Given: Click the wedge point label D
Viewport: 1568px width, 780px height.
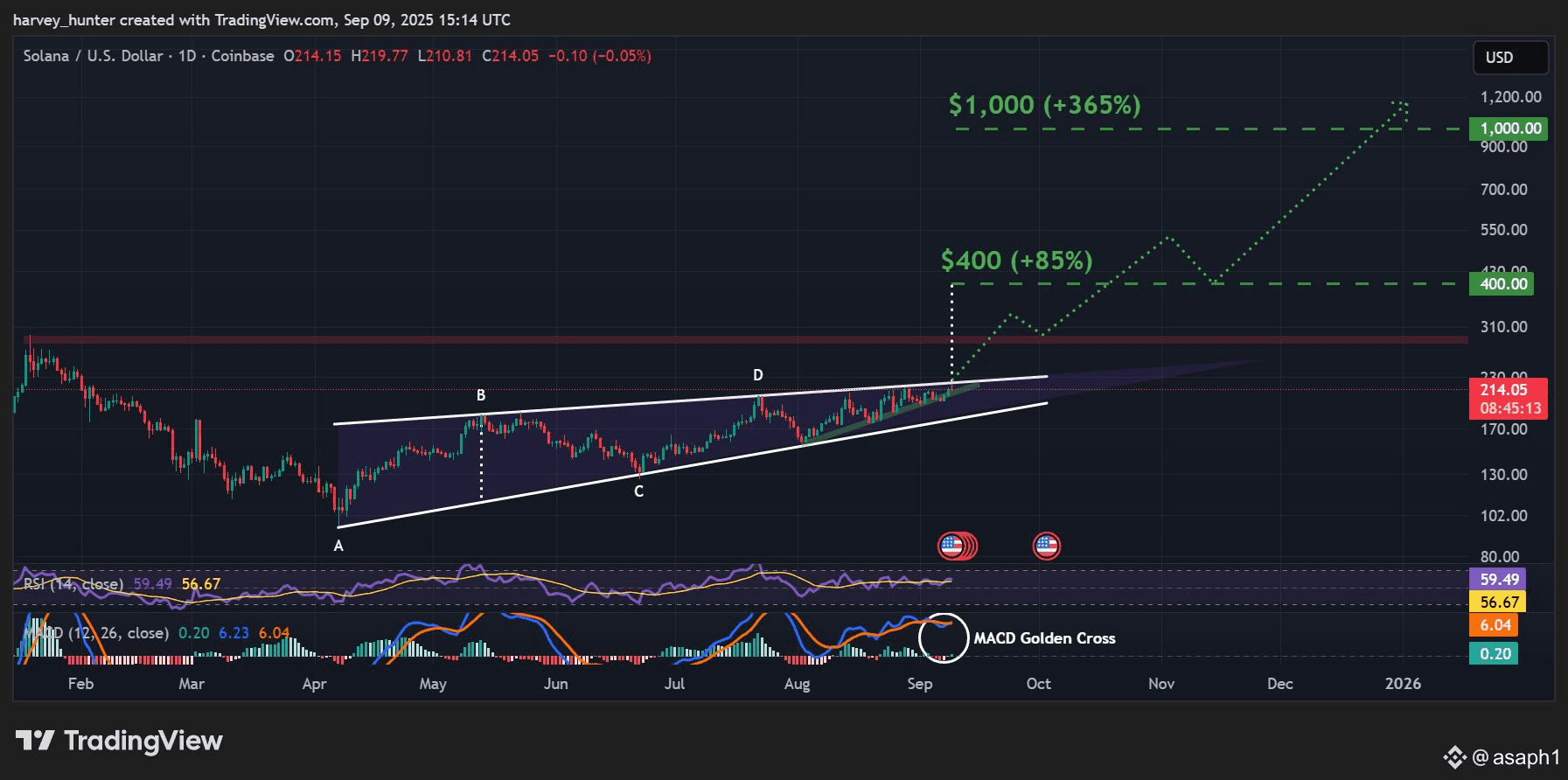Looking at the screenshot, I should pyautogui.click(x=758, y=375).
